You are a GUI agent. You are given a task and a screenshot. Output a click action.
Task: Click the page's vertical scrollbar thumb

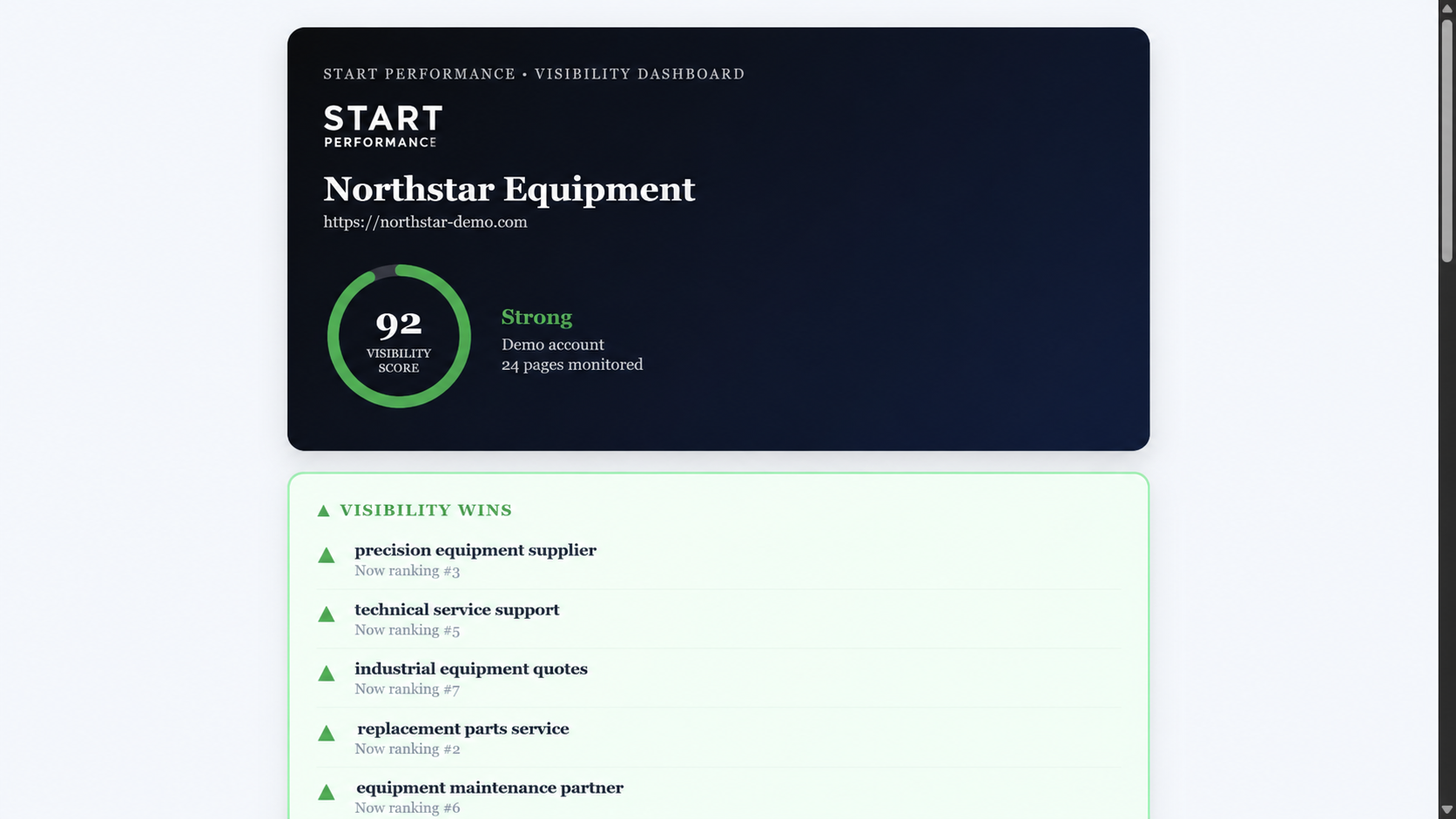[1447, 139]
